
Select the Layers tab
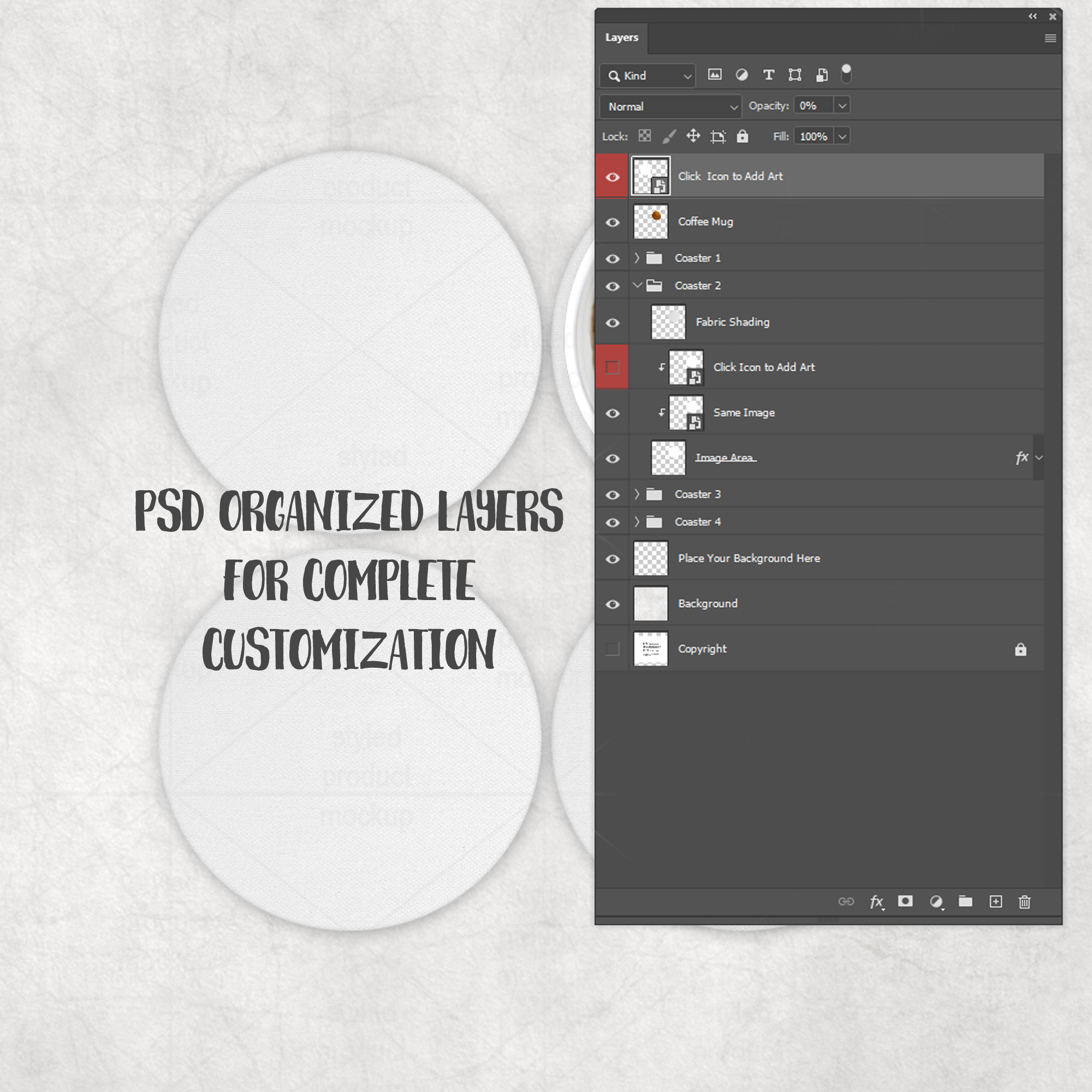click(x=621, y=37)
